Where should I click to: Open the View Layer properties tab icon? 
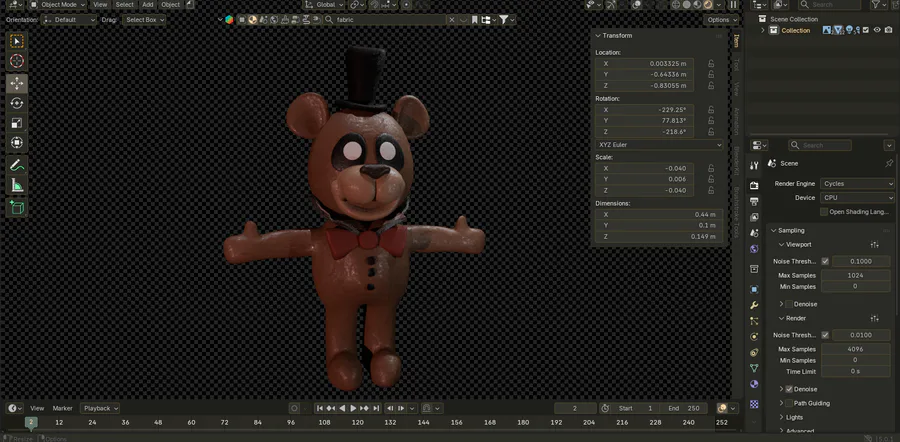tap(754, 217)
